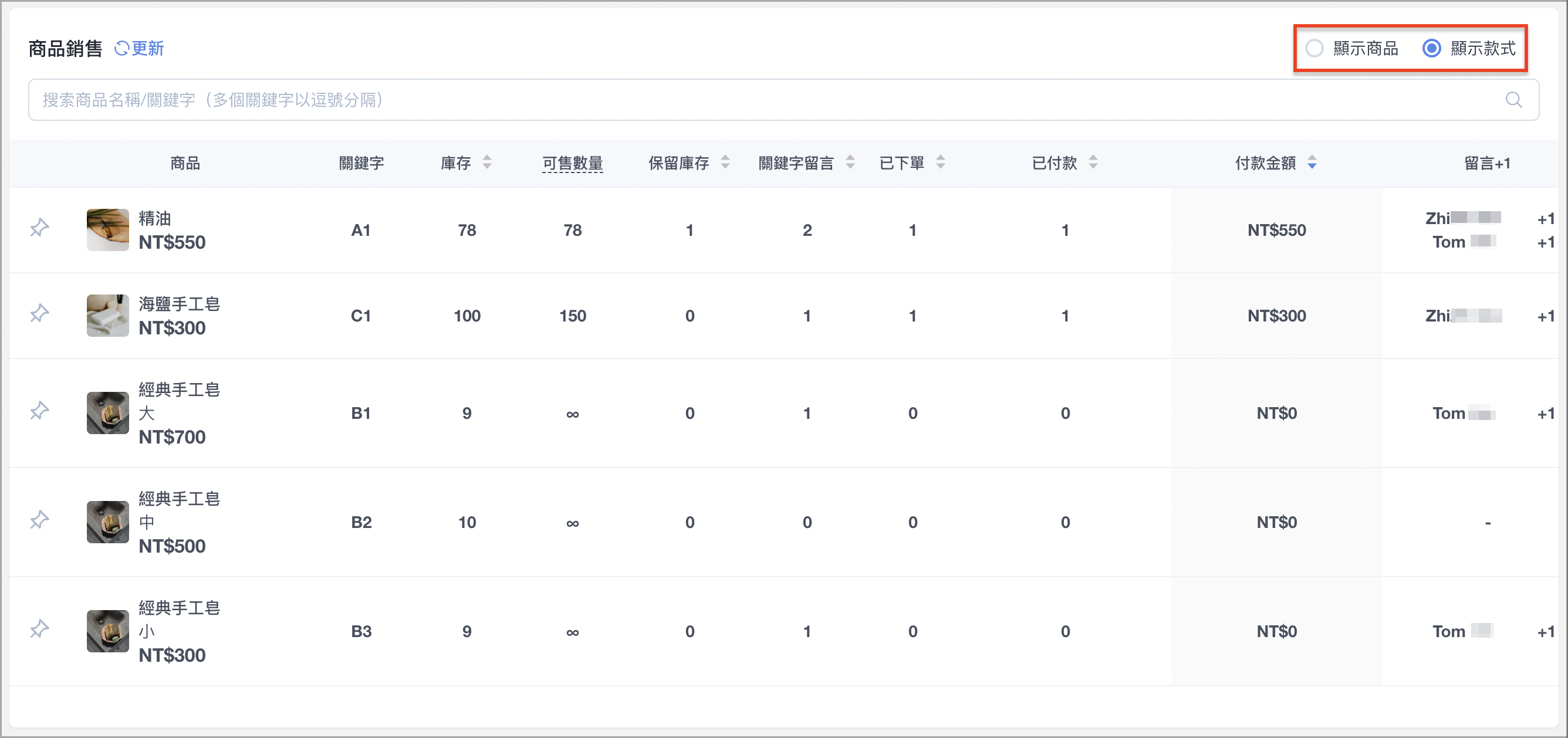Sort by 保留庫存 column arrows
This screenshot has height=738, width=1568.
[725, 162]
